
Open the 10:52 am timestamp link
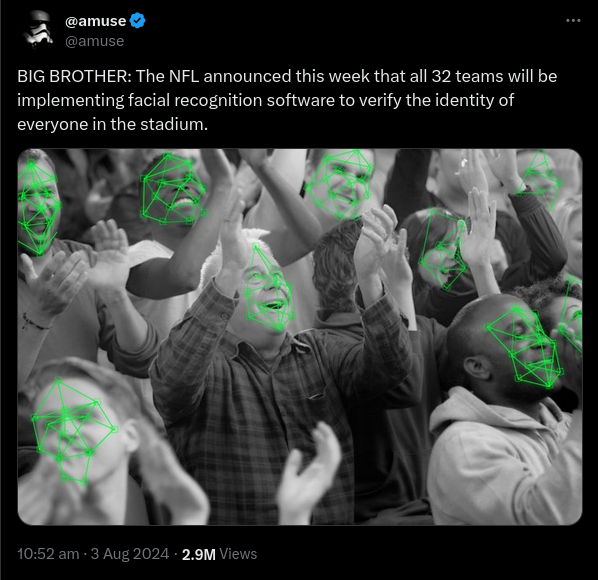point(48,554)
